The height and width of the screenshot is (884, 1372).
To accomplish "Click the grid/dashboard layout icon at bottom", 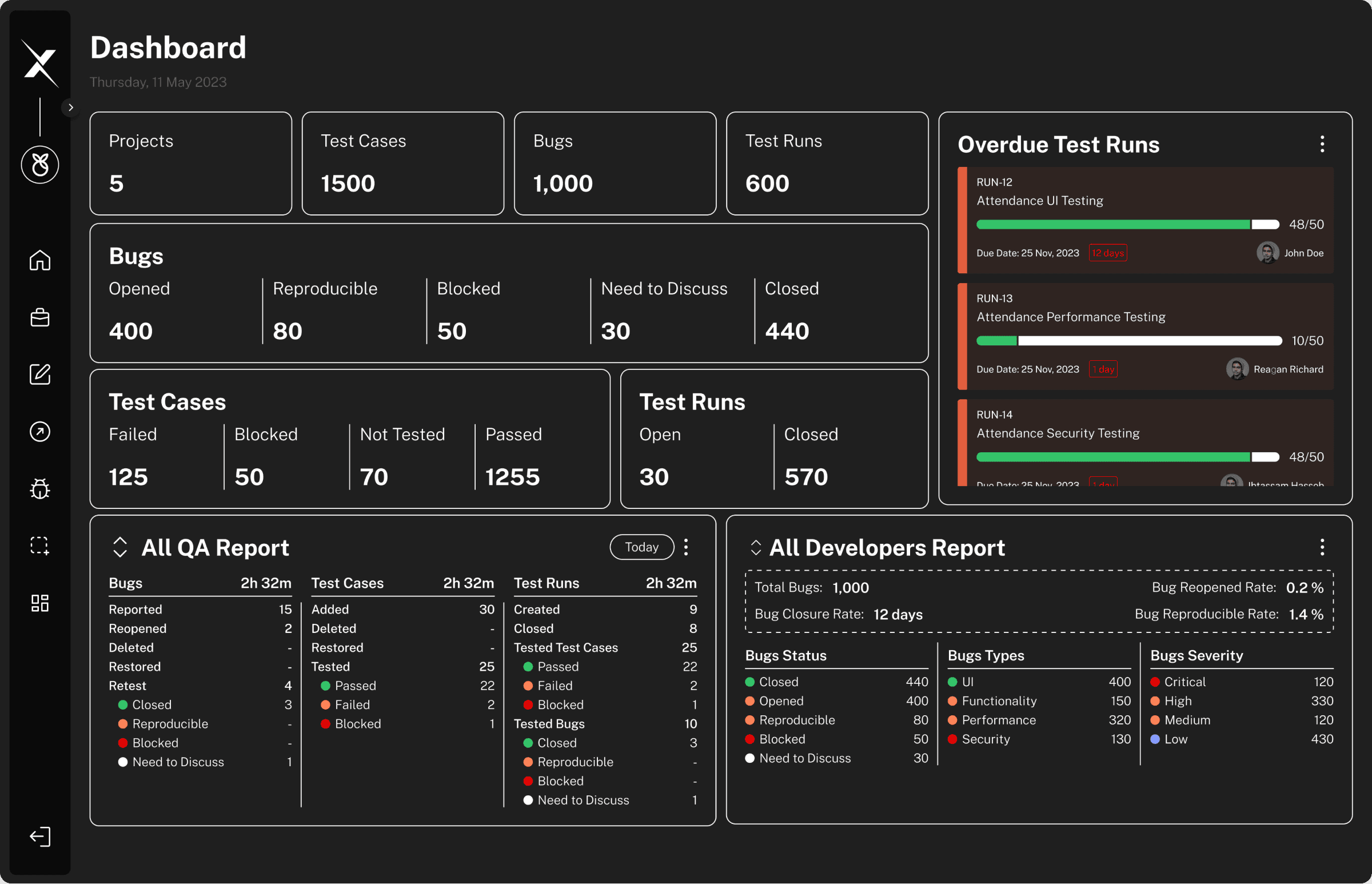I will click(x=41, y=604).
